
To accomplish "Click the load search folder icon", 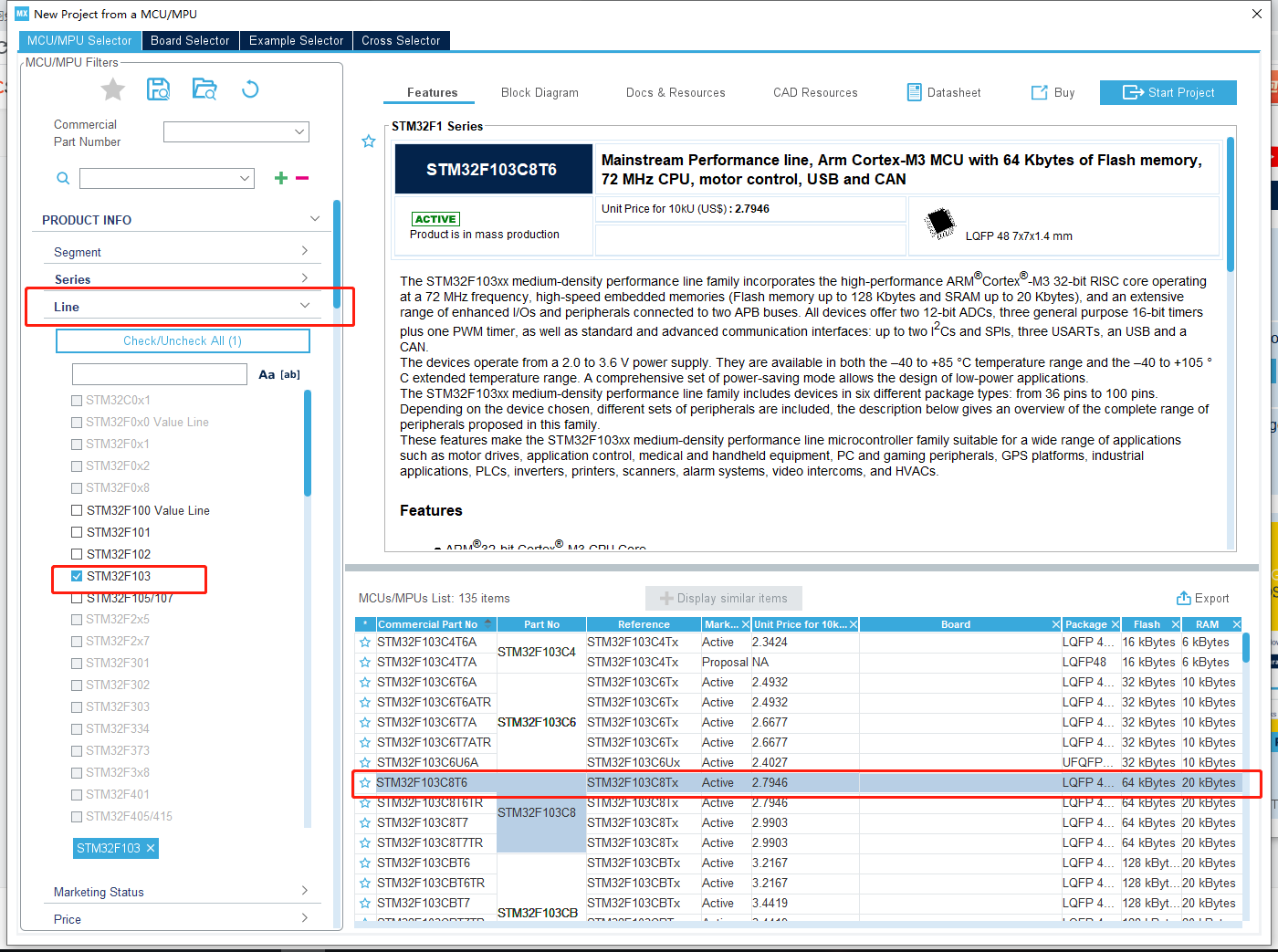I will 204,89.
